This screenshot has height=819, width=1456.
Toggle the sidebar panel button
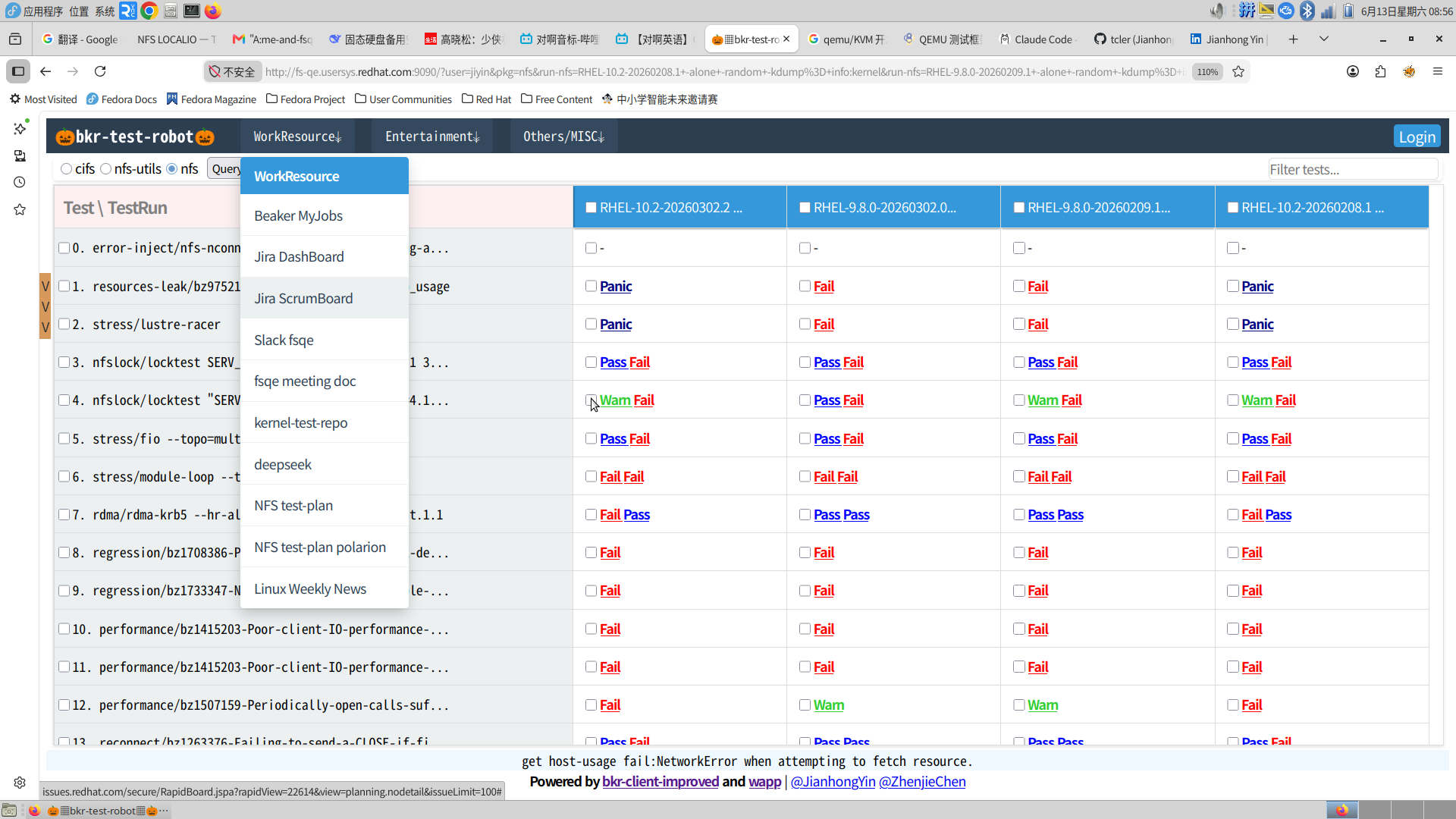tap(18, 71)
